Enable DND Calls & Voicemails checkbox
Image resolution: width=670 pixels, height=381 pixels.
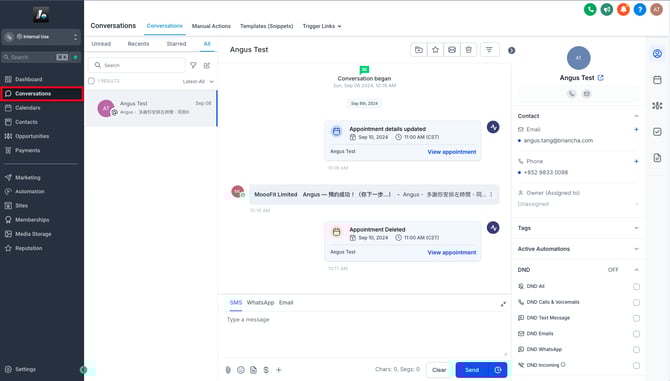coord(636,302)
